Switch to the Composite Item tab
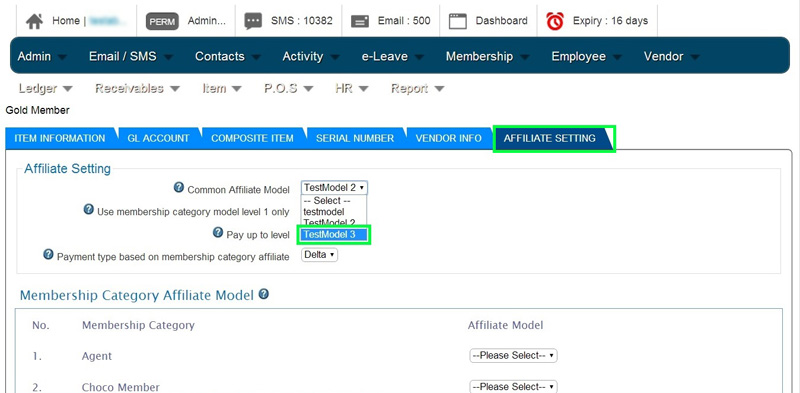This screenshot has width=800, height=393. point(252,138)
